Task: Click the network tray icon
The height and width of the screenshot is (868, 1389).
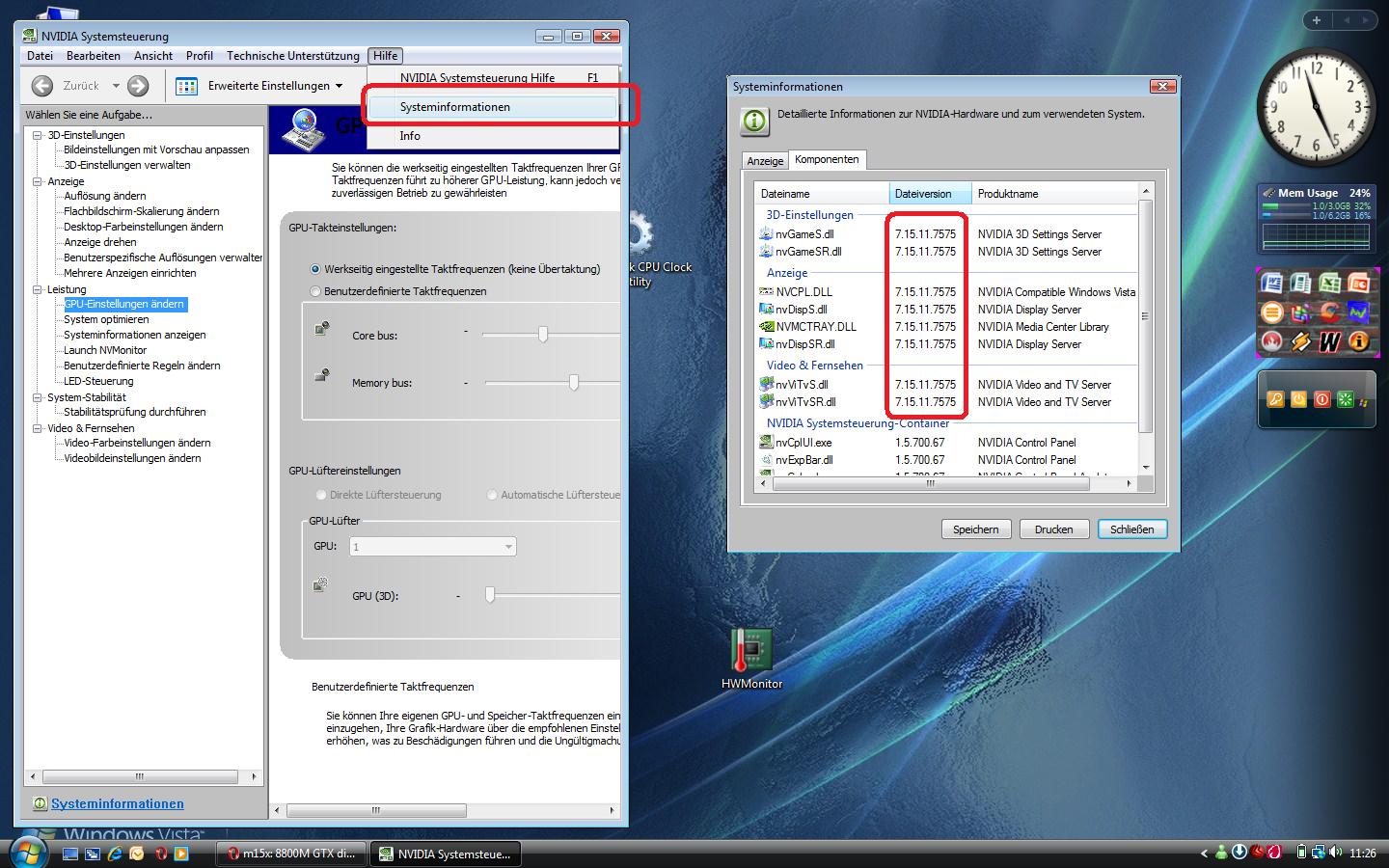Action: tap(1319, 853)
